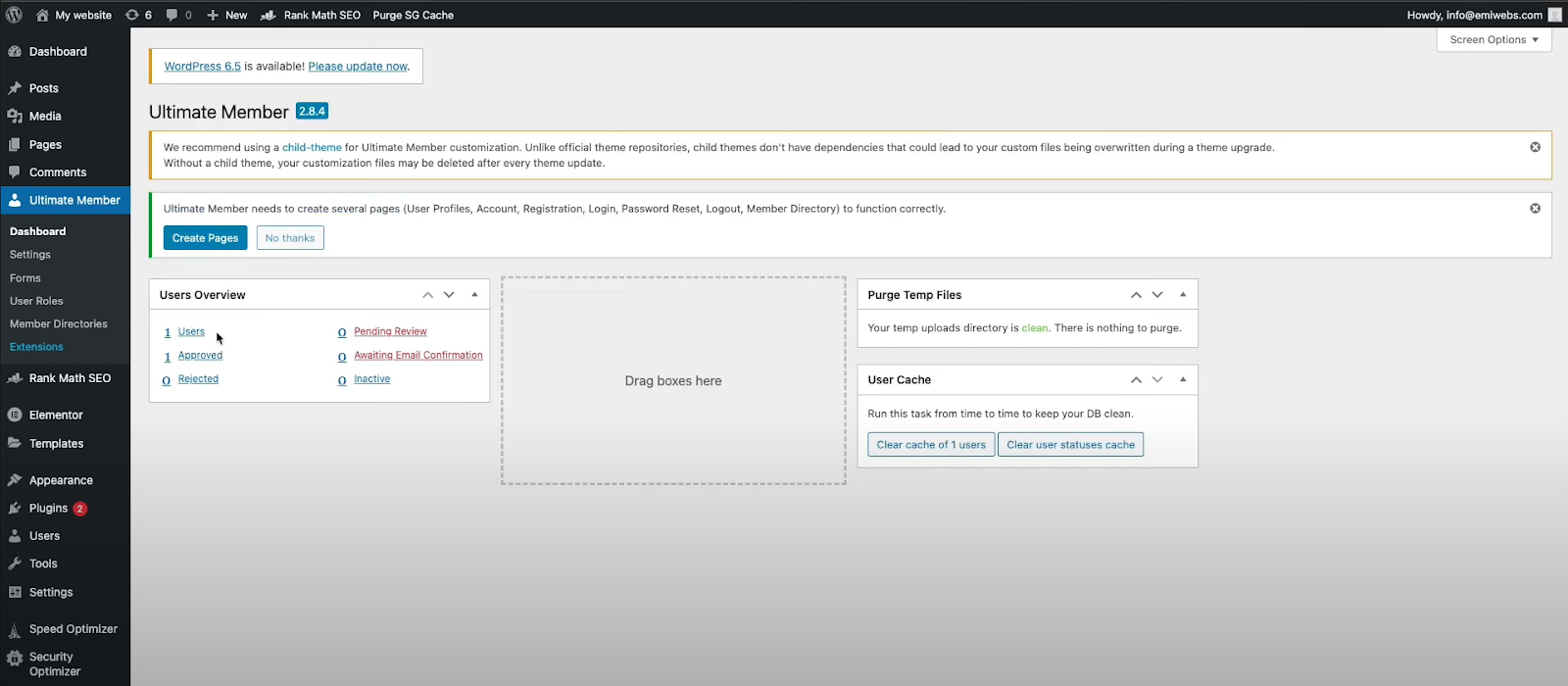Expand the Screen Options dropdown

click(x=1494, y=40)
